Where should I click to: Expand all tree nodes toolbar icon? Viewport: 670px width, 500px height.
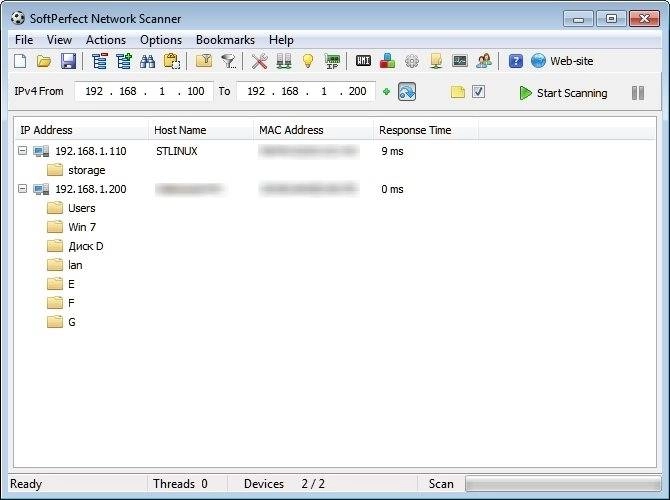pos(124,61)
